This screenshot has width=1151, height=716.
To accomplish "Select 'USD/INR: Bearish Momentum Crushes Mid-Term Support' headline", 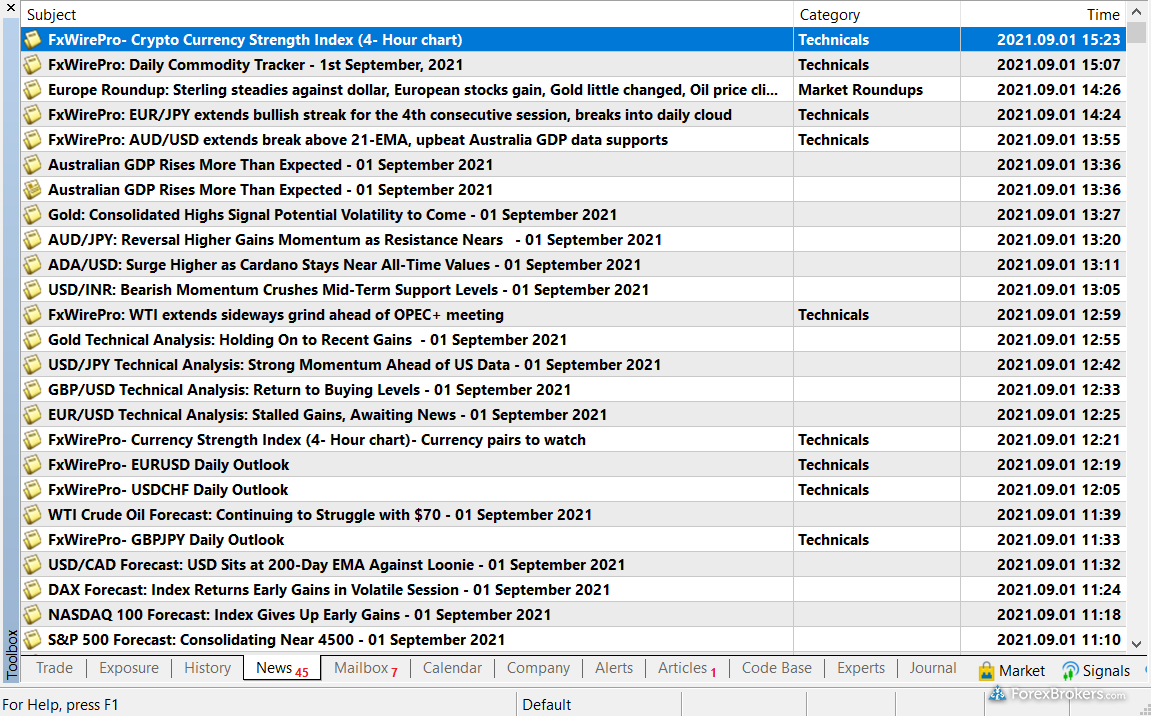I will pos(349,290).
